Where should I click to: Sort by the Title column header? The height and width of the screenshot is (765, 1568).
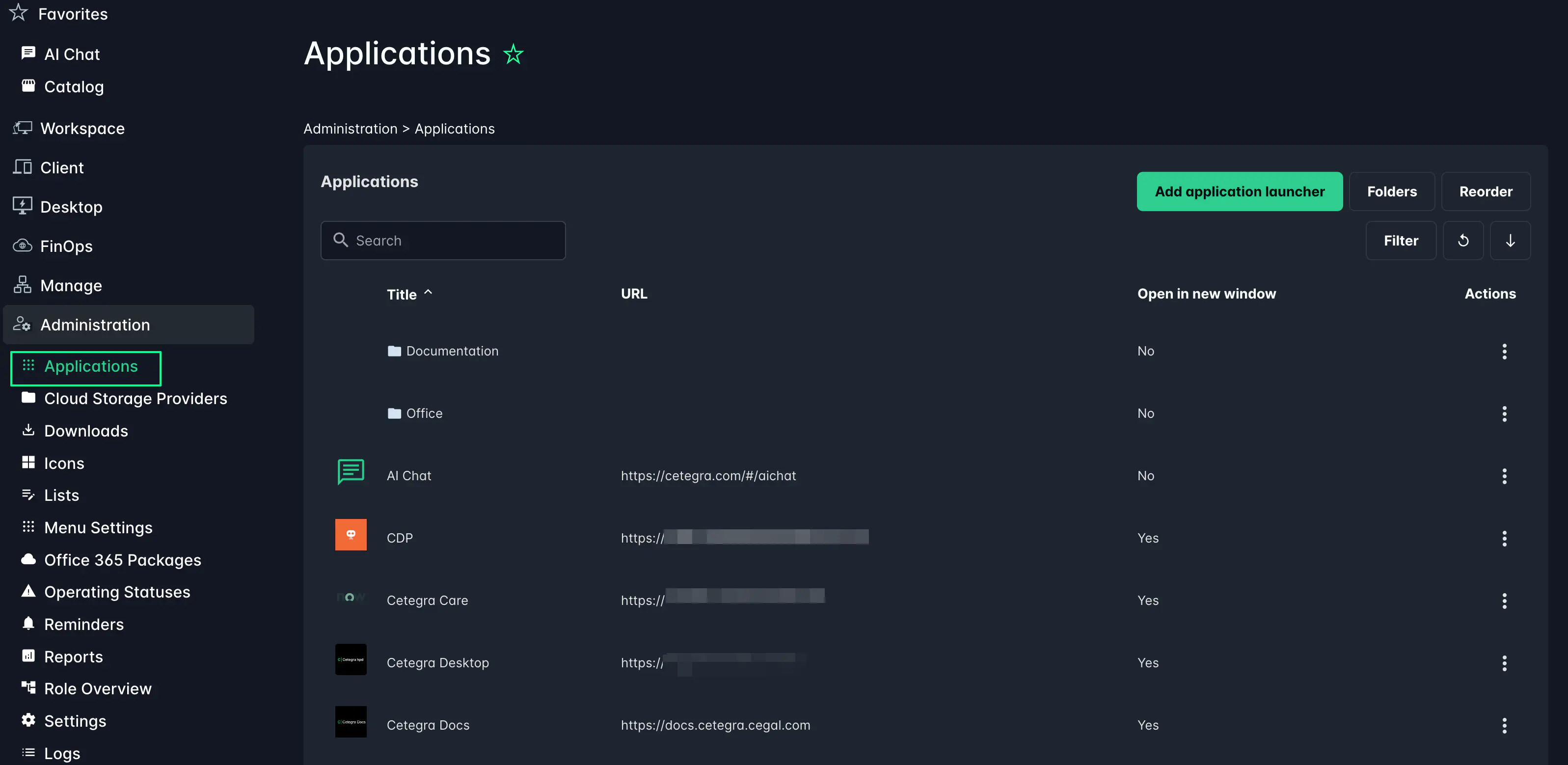(402, 295)
